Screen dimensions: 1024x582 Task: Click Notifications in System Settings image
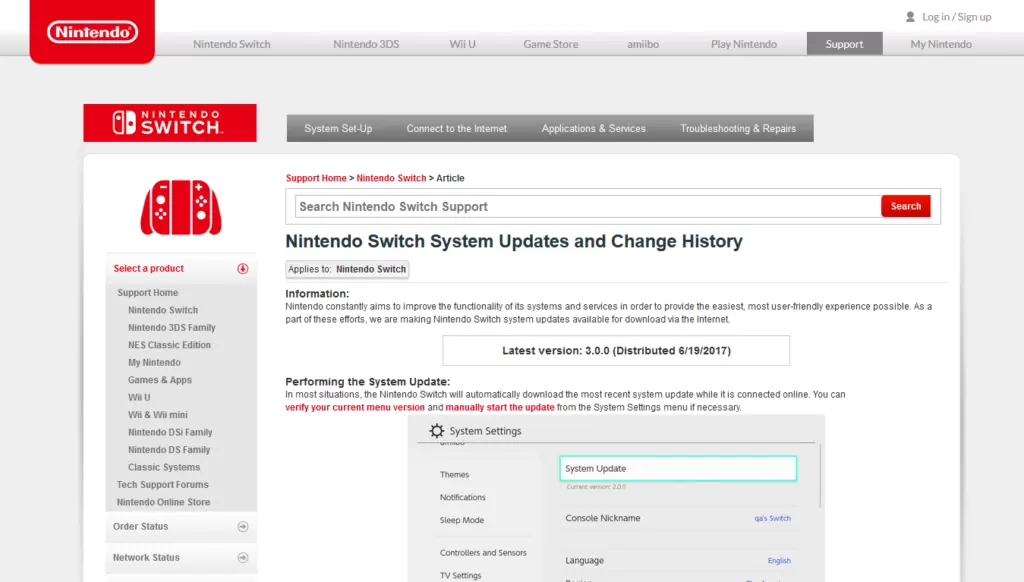tap(462, 498)
